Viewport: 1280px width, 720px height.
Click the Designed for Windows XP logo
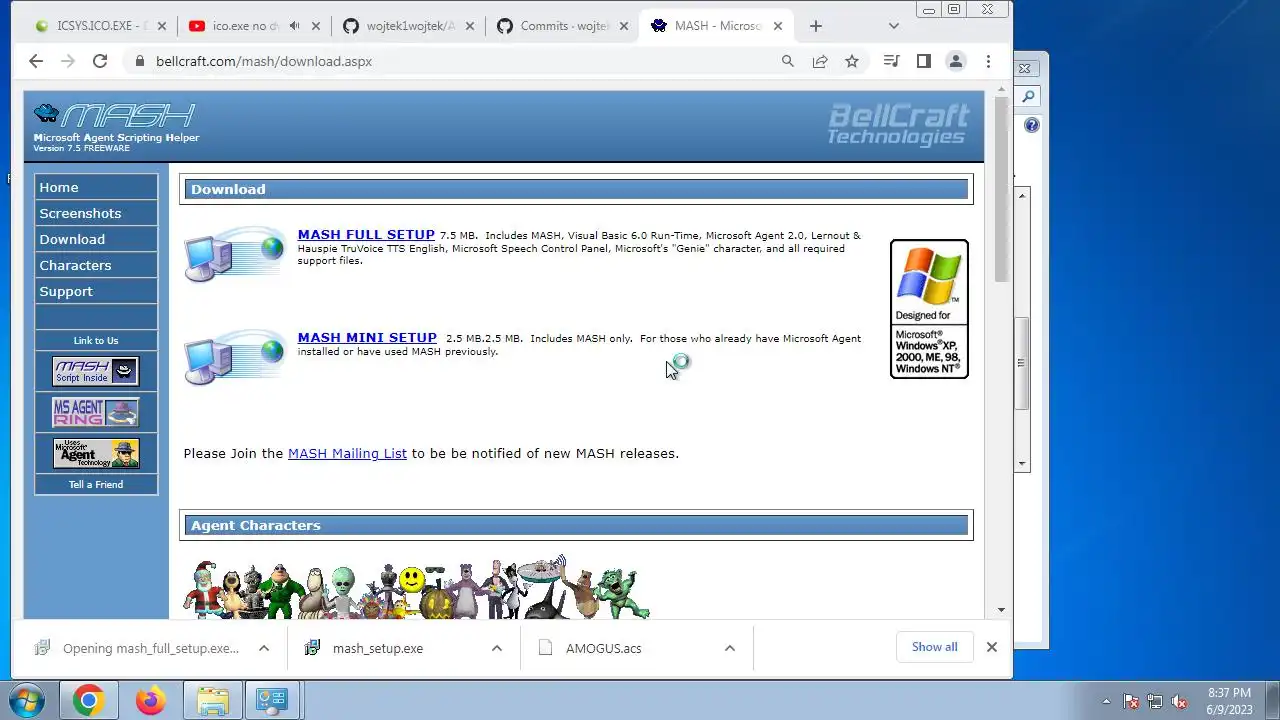929,309
